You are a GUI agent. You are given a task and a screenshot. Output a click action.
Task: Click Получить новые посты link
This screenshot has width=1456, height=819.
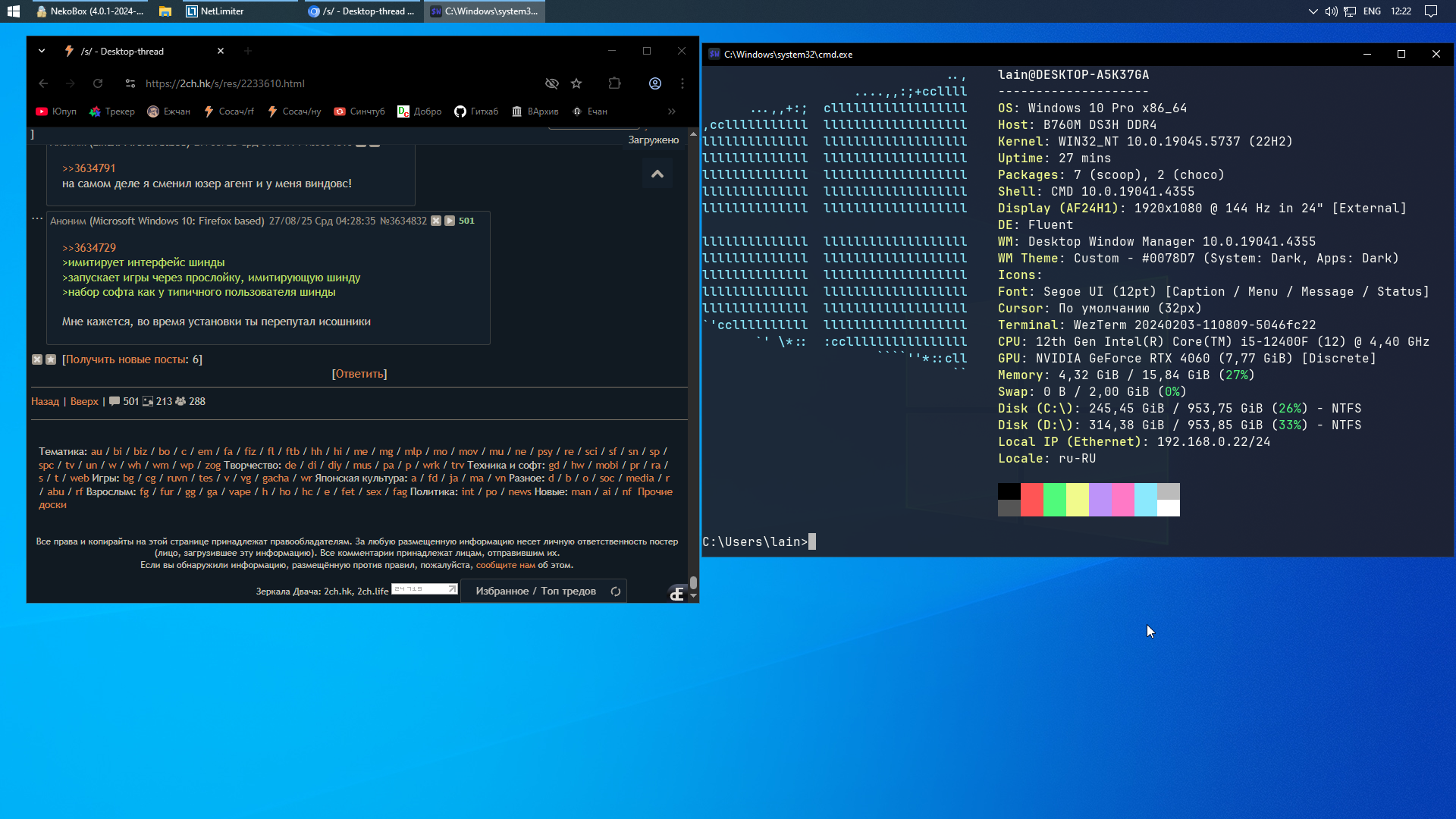126,359
